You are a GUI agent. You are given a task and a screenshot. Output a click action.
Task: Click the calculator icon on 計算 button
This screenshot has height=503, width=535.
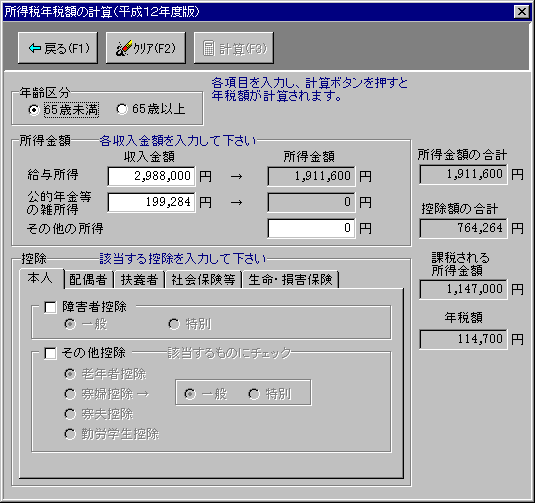coord(208,48)
